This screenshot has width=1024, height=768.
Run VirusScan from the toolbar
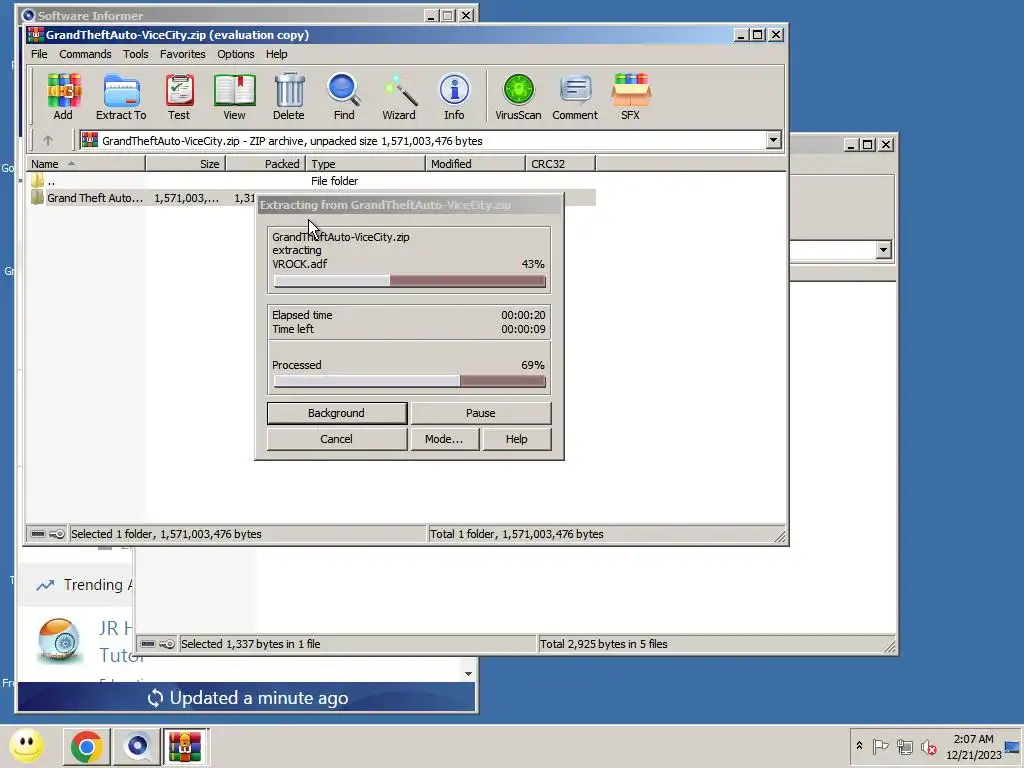click(x=519, y=96)
